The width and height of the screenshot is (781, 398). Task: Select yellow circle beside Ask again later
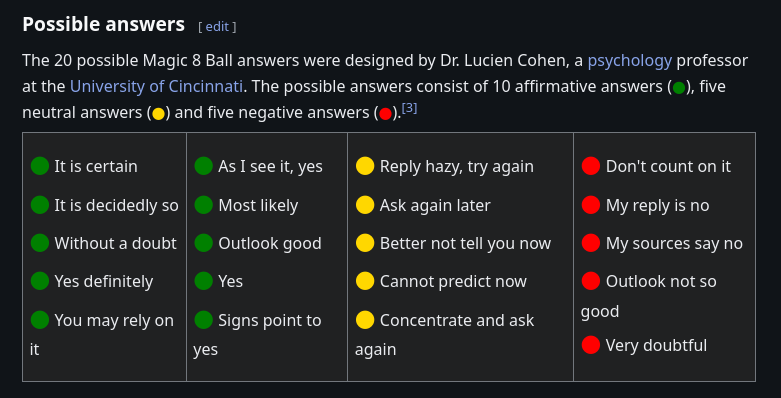pos(365,205)
